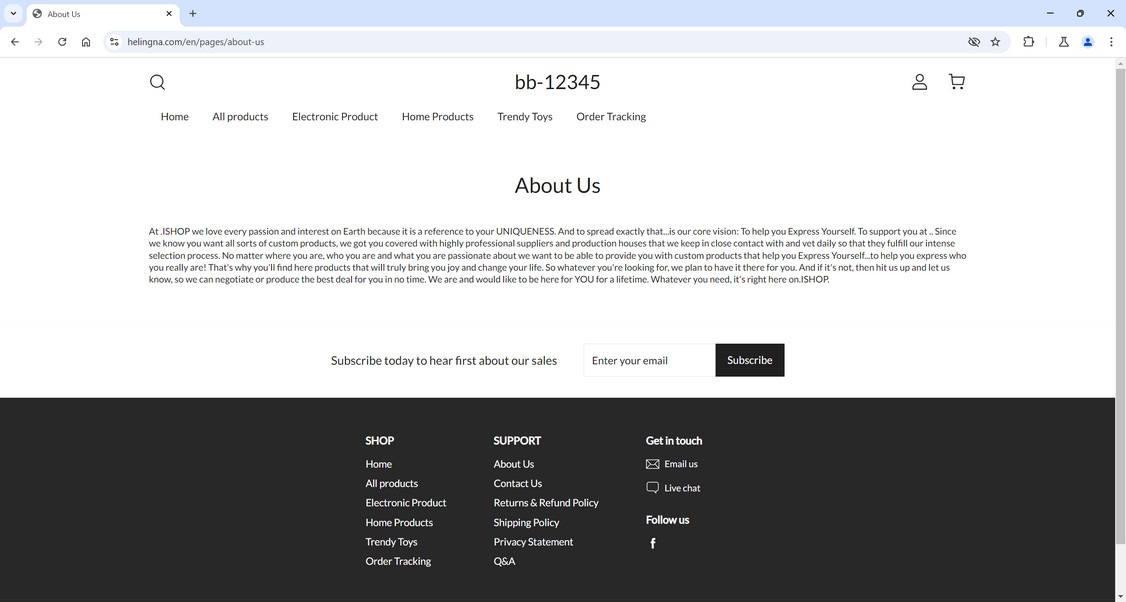Image resolution: width=1126 pixels, height=602 pixels.
Task: Open footer Electronic Product link
Action: click(x=406, y=503)
